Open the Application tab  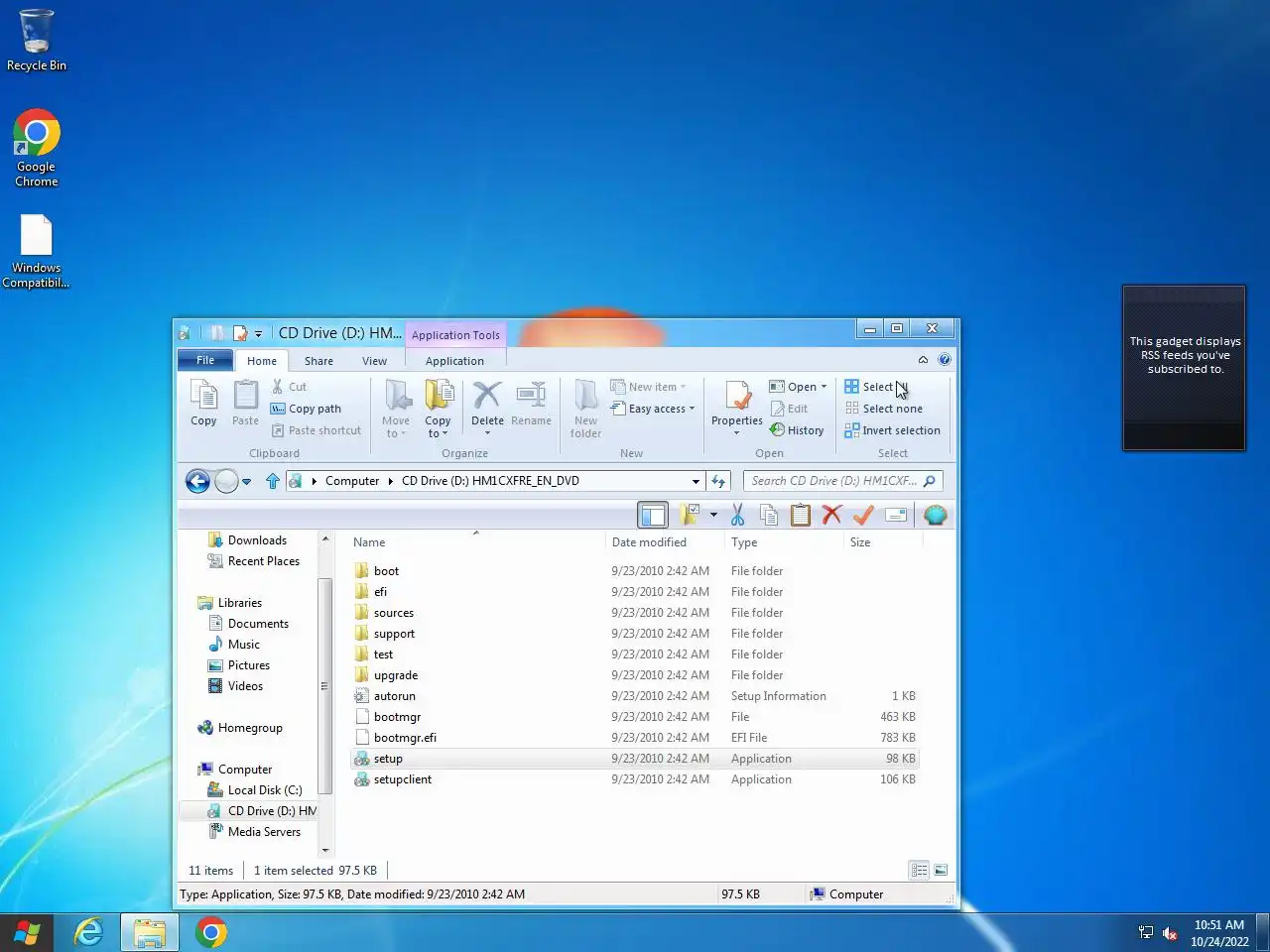(454, 361)
